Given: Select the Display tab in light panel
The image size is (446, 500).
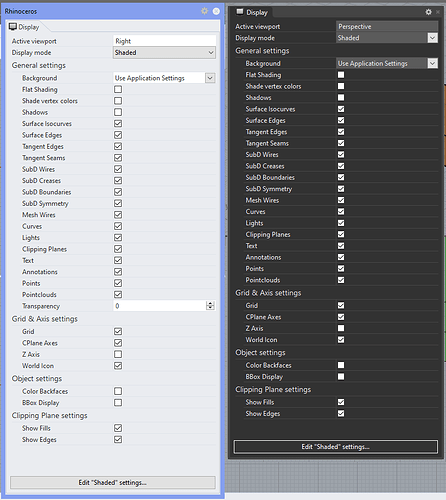Looking at the screenshot, I should pyautogui.click(x=24, y=27).
